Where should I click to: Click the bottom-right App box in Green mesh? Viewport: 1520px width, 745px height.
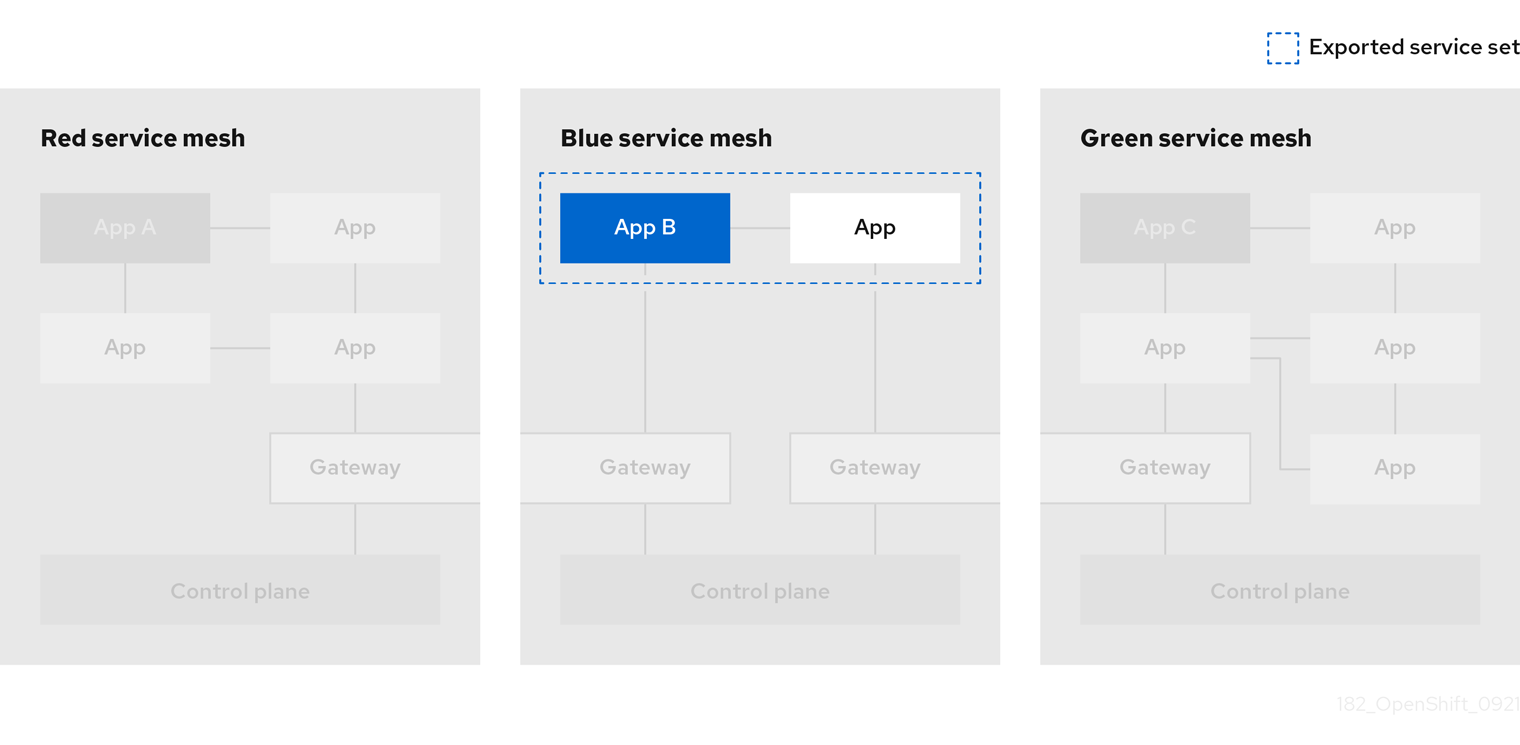1395,468
